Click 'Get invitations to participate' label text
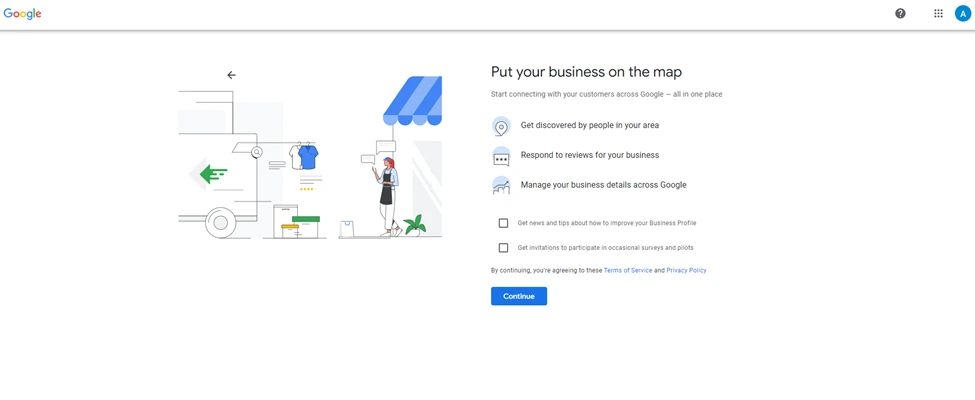This screenshot has width=975, height=400. pos(605,248)
